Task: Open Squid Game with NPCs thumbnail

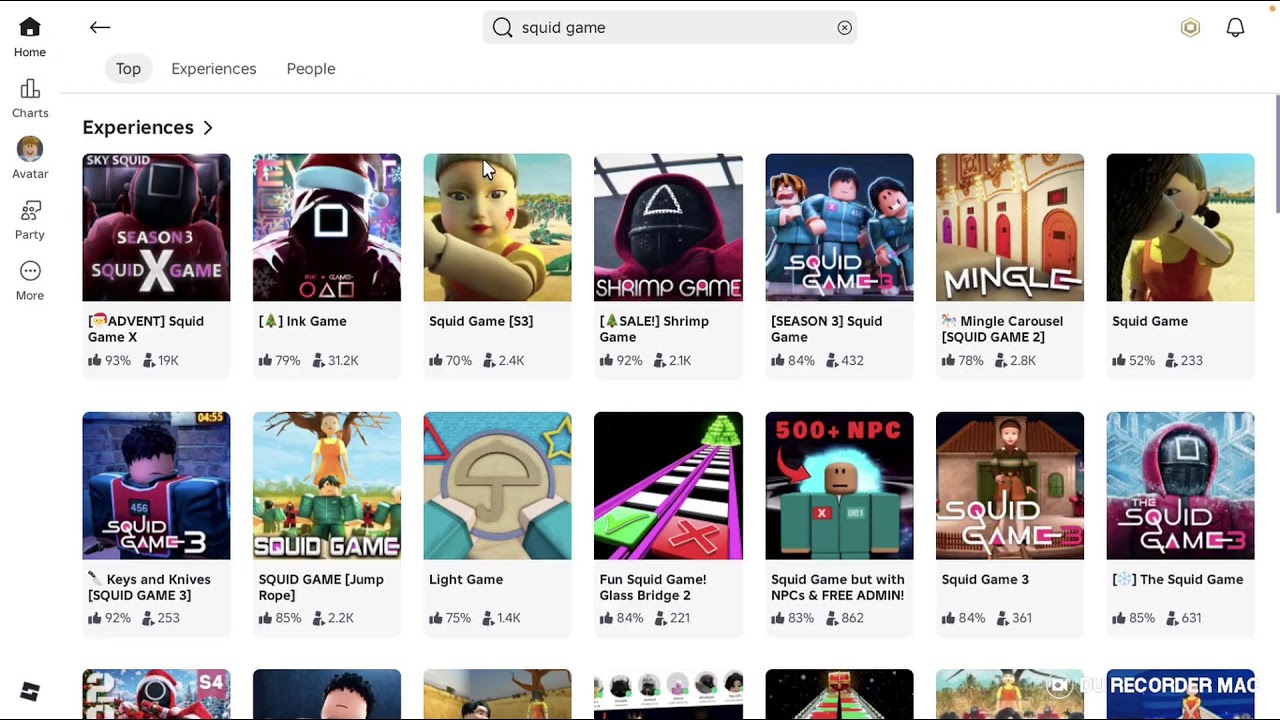Action: pyautogui.click(x=839, y=485)
